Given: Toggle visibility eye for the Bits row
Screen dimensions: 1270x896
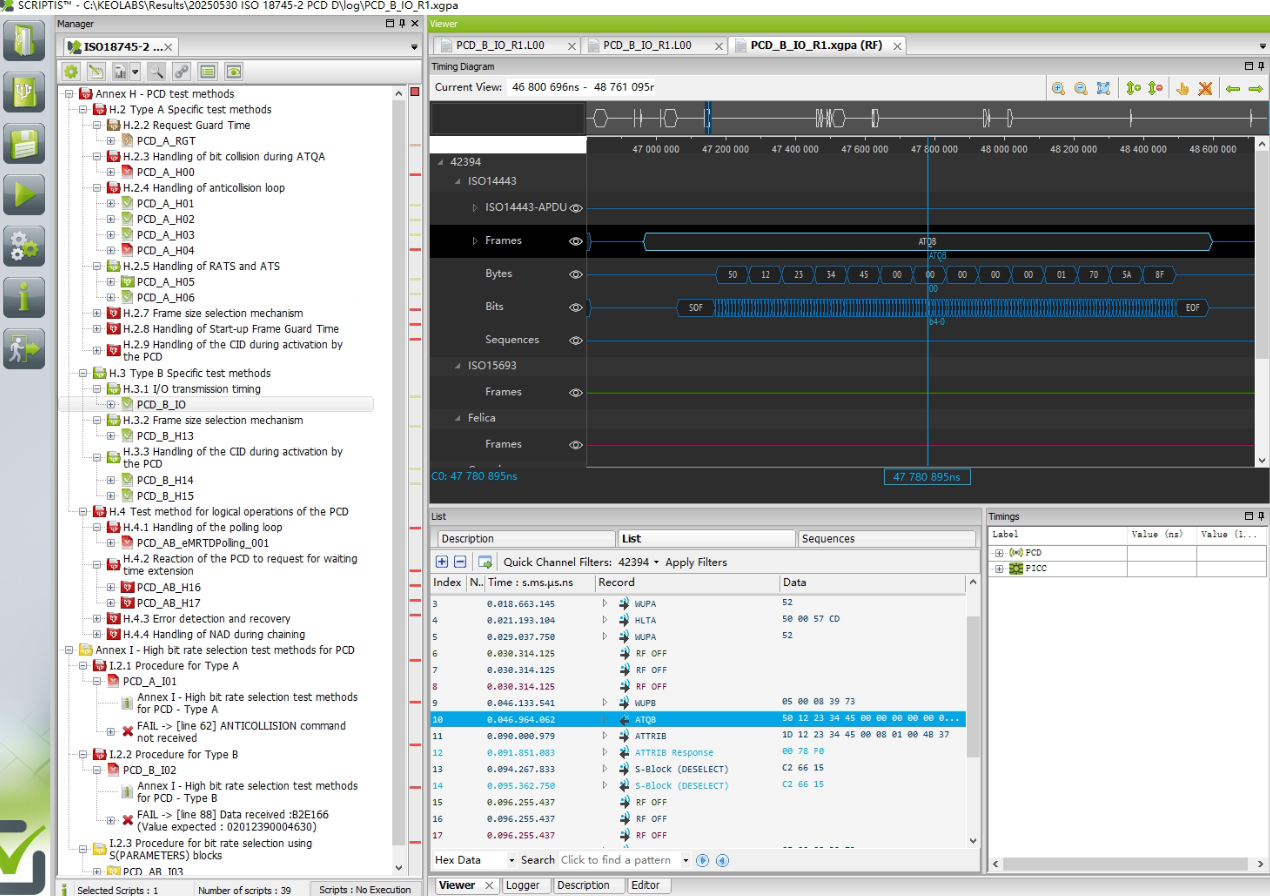Looking at the screenshot, I should [576, 307].
